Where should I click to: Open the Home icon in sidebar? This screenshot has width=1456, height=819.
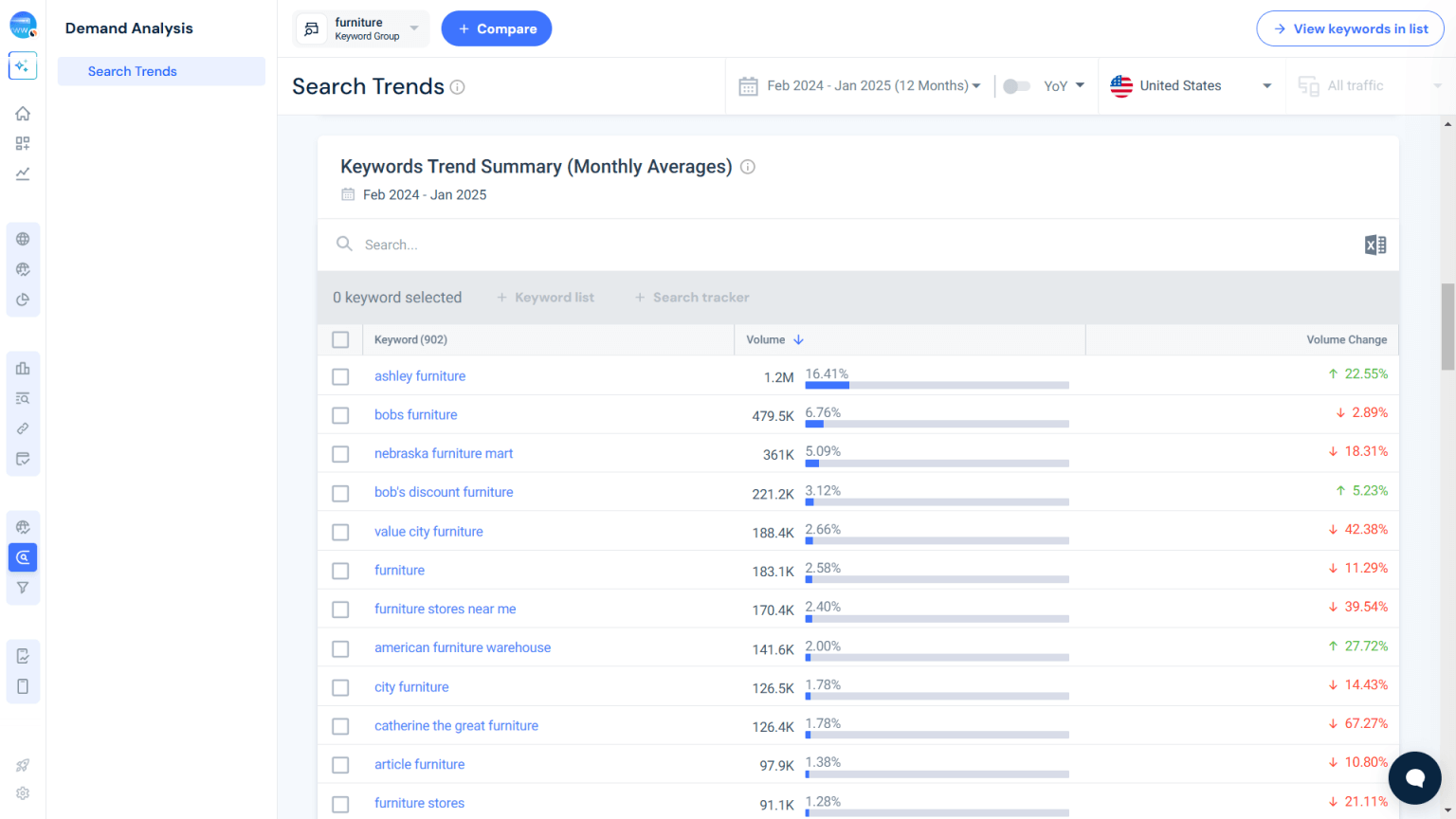pos(23,113)
